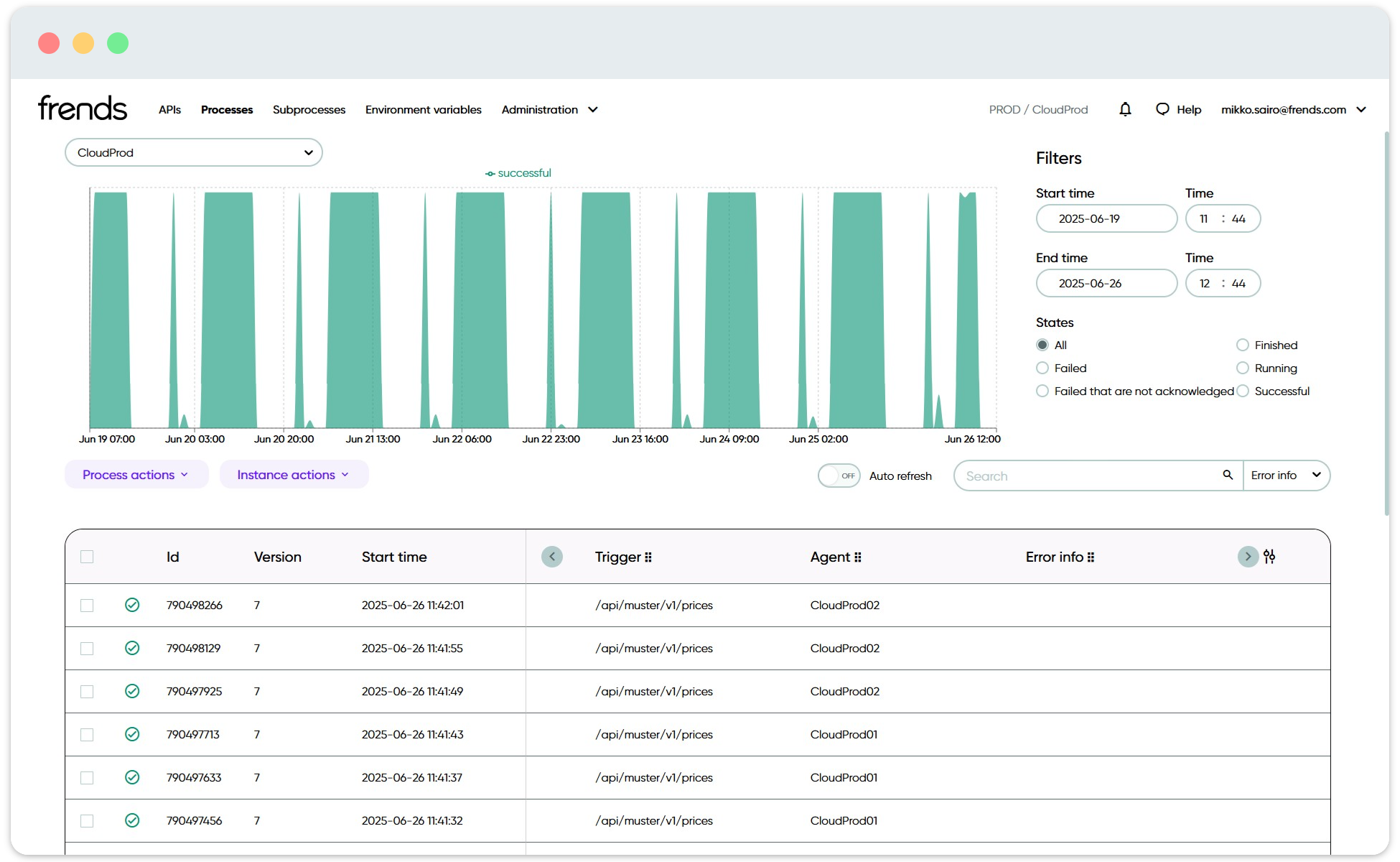Open the column settings sliders icon
1400x862 pixels.
tap(1270, 557)
